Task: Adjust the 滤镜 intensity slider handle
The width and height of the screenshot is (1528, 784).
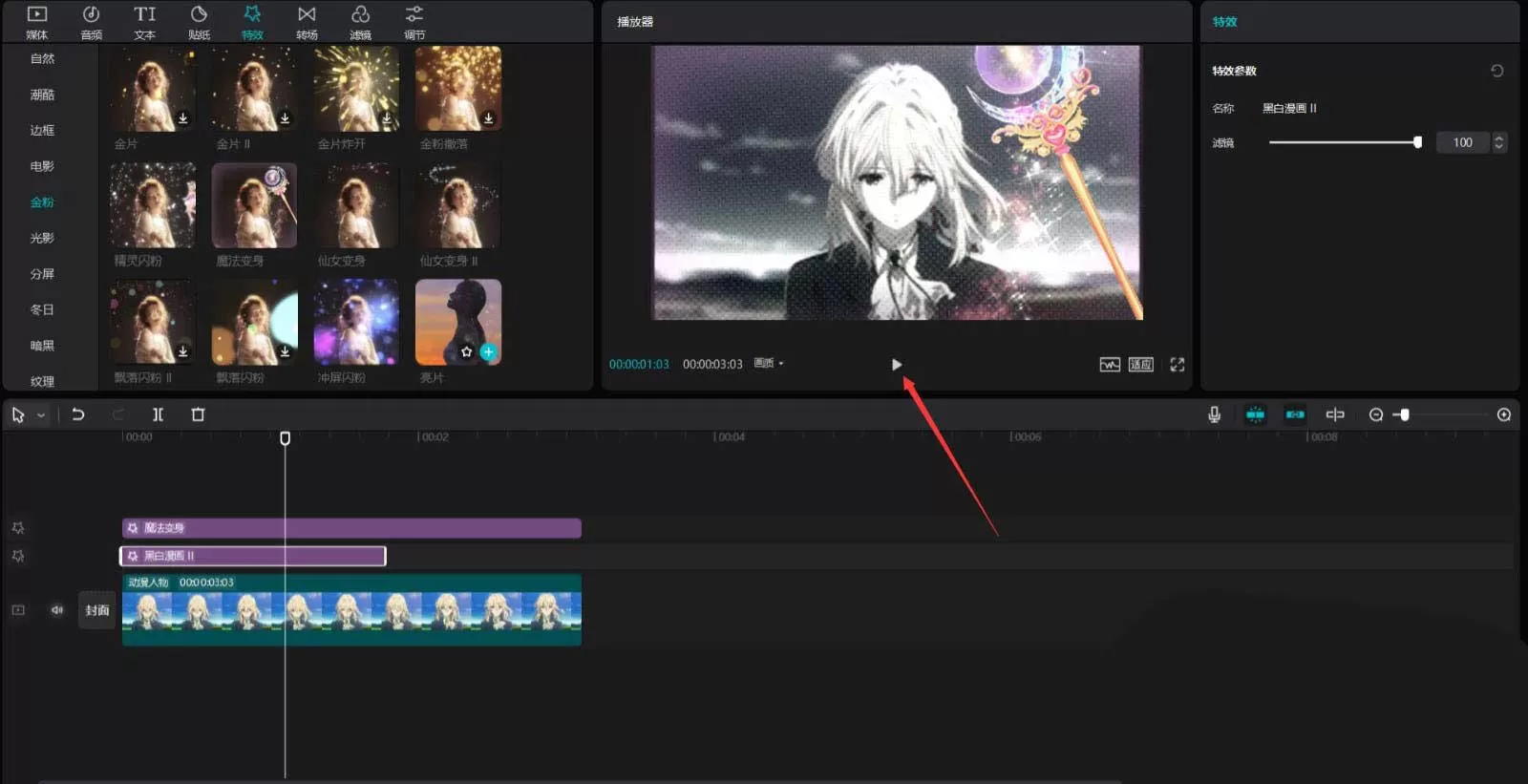Action: click(x=1418, y=142)
